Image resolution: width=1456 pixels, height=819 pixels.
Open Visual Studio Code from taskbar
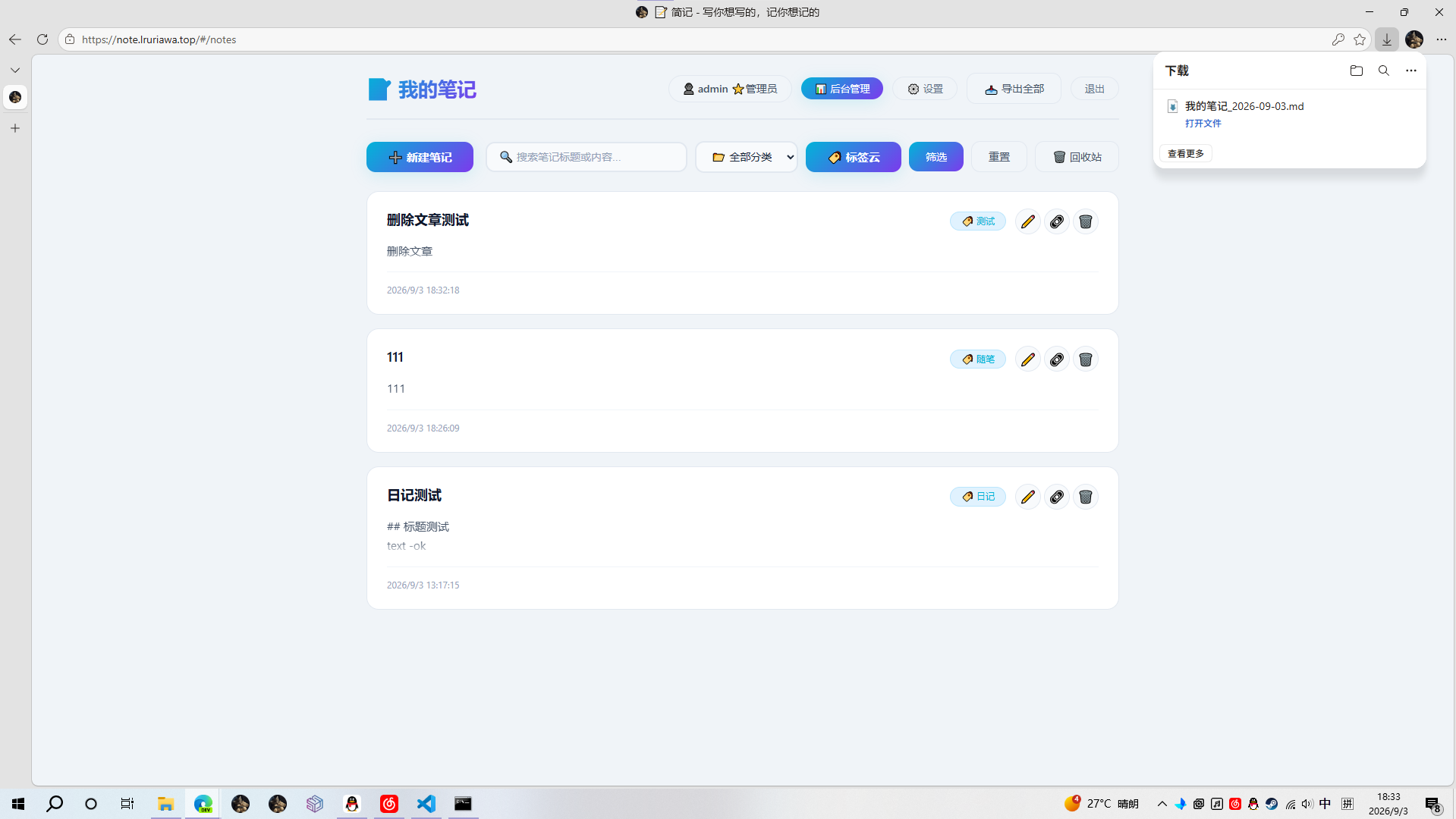click(426, 804)
